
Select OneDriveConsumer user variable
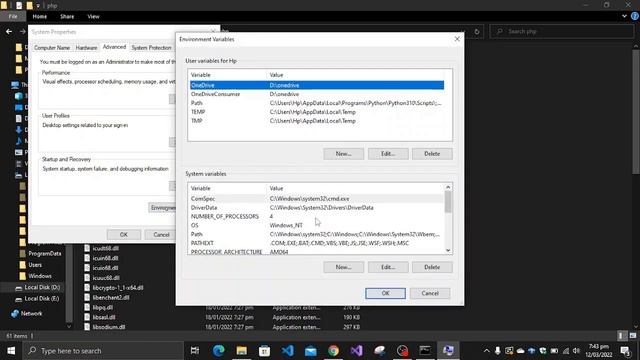pos(317,94)
